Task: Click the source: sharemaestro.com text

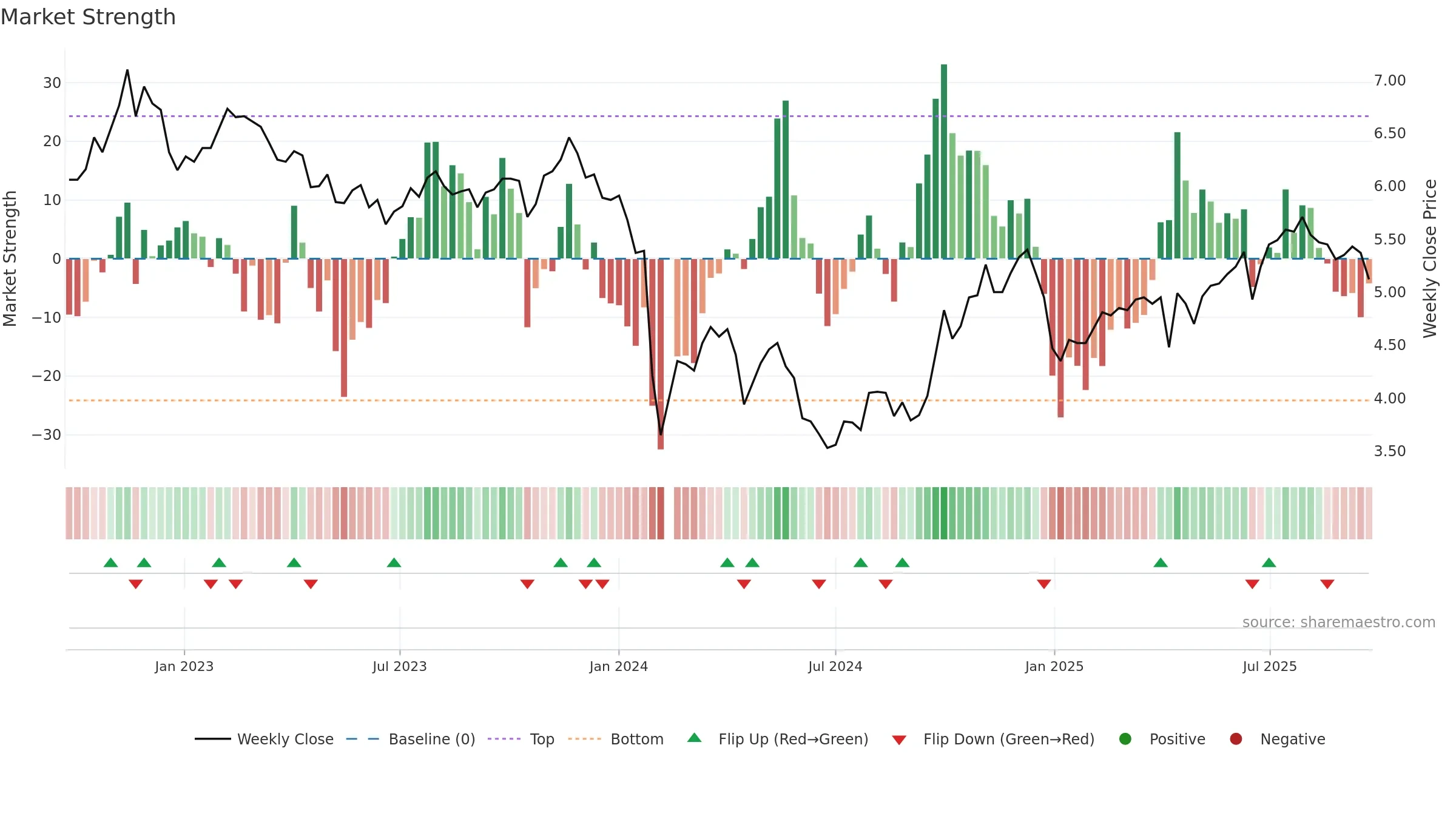Action: point(1339,622)
